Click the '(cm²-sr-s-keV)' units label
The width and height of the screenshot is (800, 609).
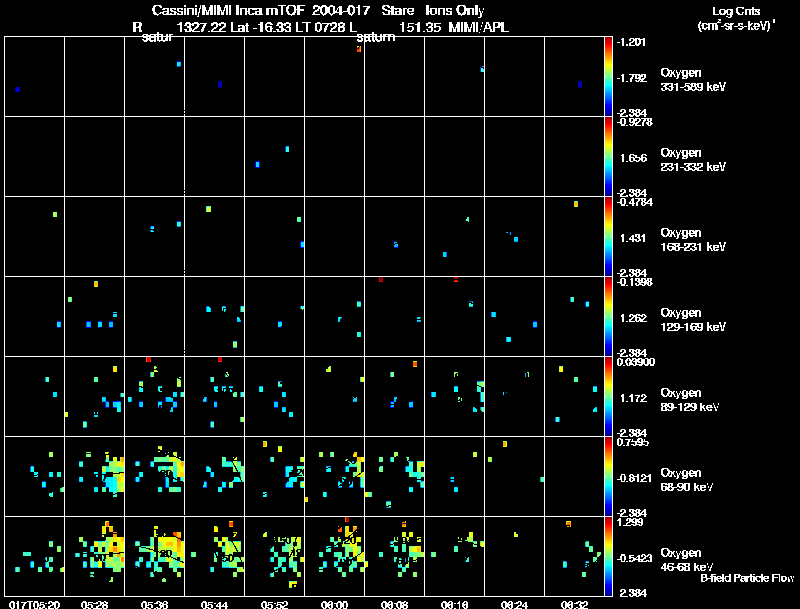736,26
